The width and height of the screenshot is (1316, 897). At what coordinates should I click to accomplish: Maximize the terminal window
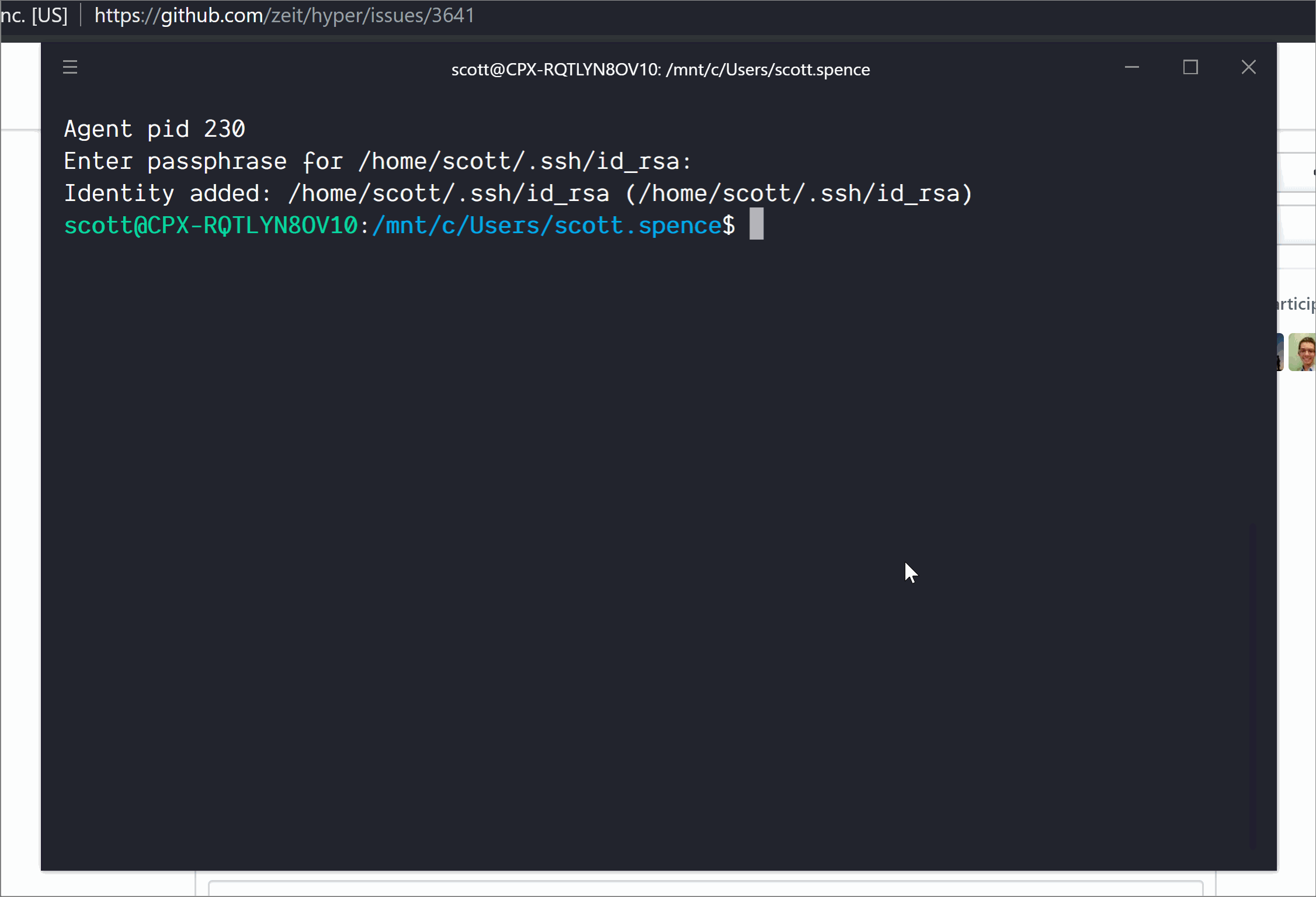(1191, 67)
